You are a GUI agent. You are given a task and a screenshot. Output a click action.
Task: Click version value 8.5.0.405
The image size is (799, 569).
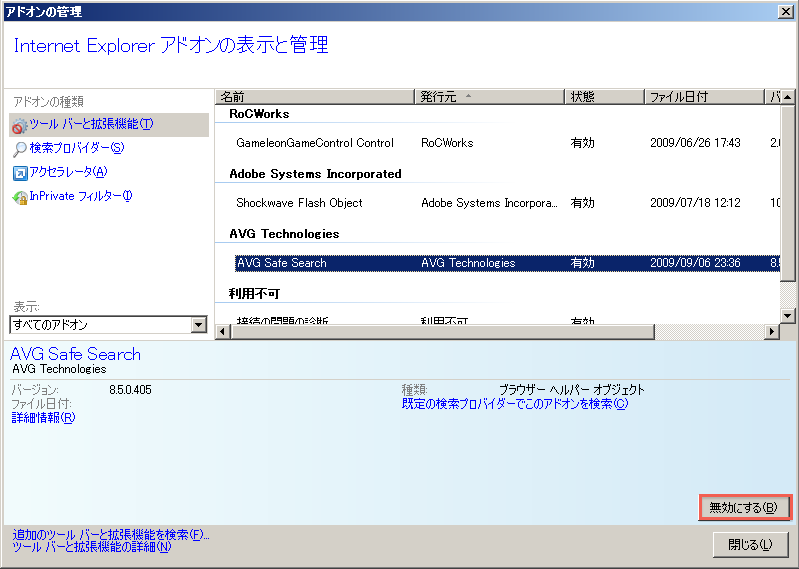130,390
